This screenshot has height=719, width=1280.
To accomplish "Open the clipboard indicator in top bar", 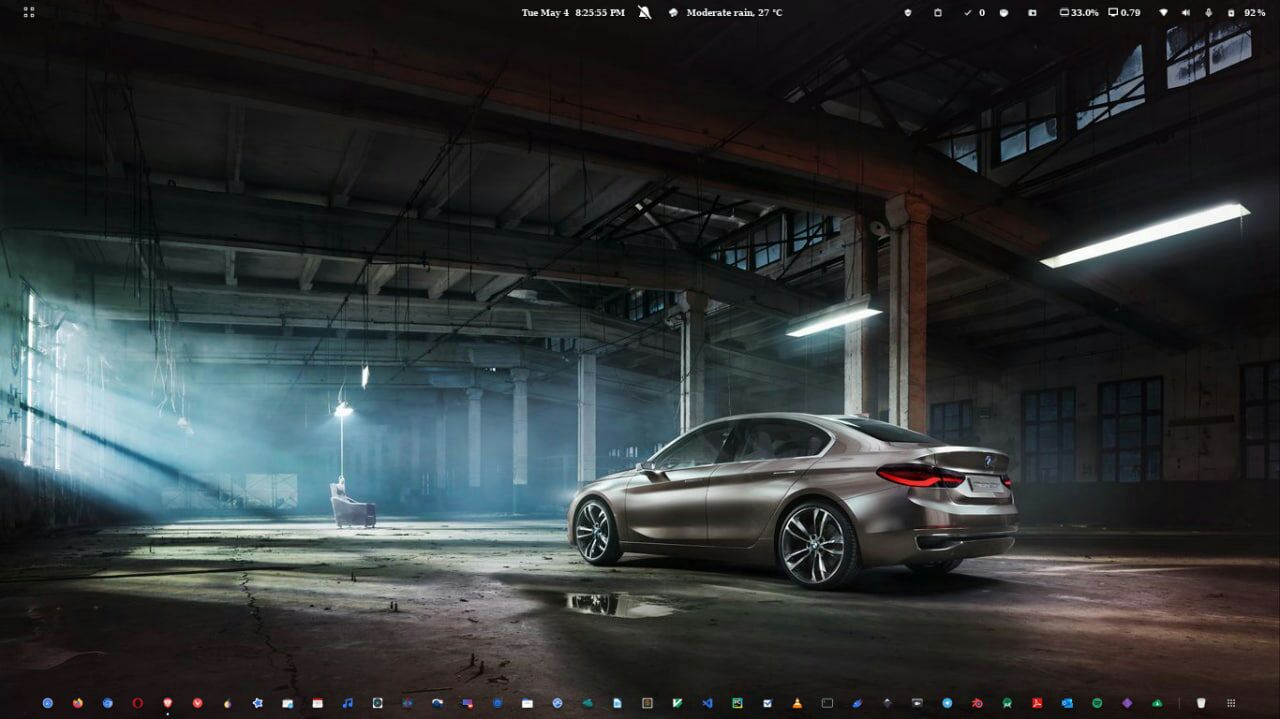I will 938,12.
